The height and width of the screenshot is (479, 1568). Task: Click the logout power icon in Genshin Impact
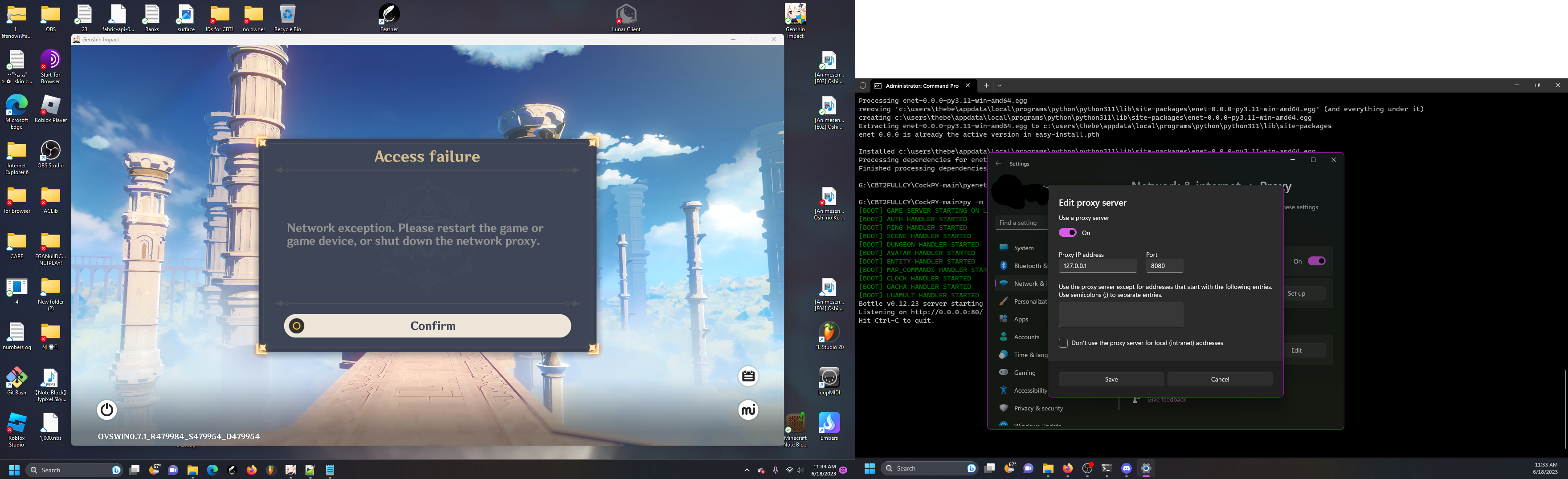pos(106,410)
